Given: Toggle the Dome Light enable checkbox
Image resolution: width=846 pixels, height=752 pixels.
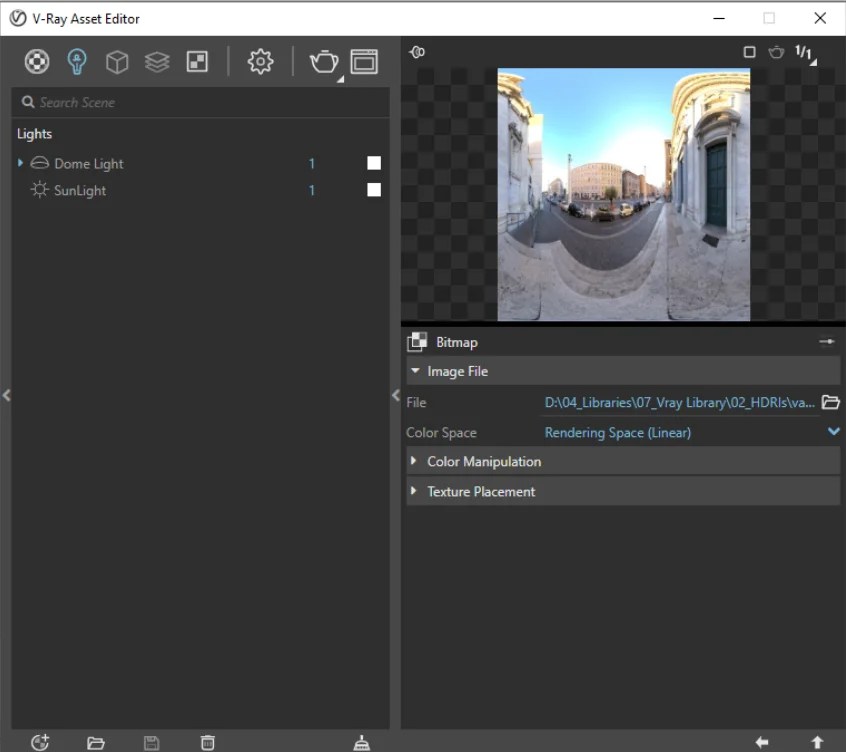Looking at the screenshot, I should [x=374, y=163].
